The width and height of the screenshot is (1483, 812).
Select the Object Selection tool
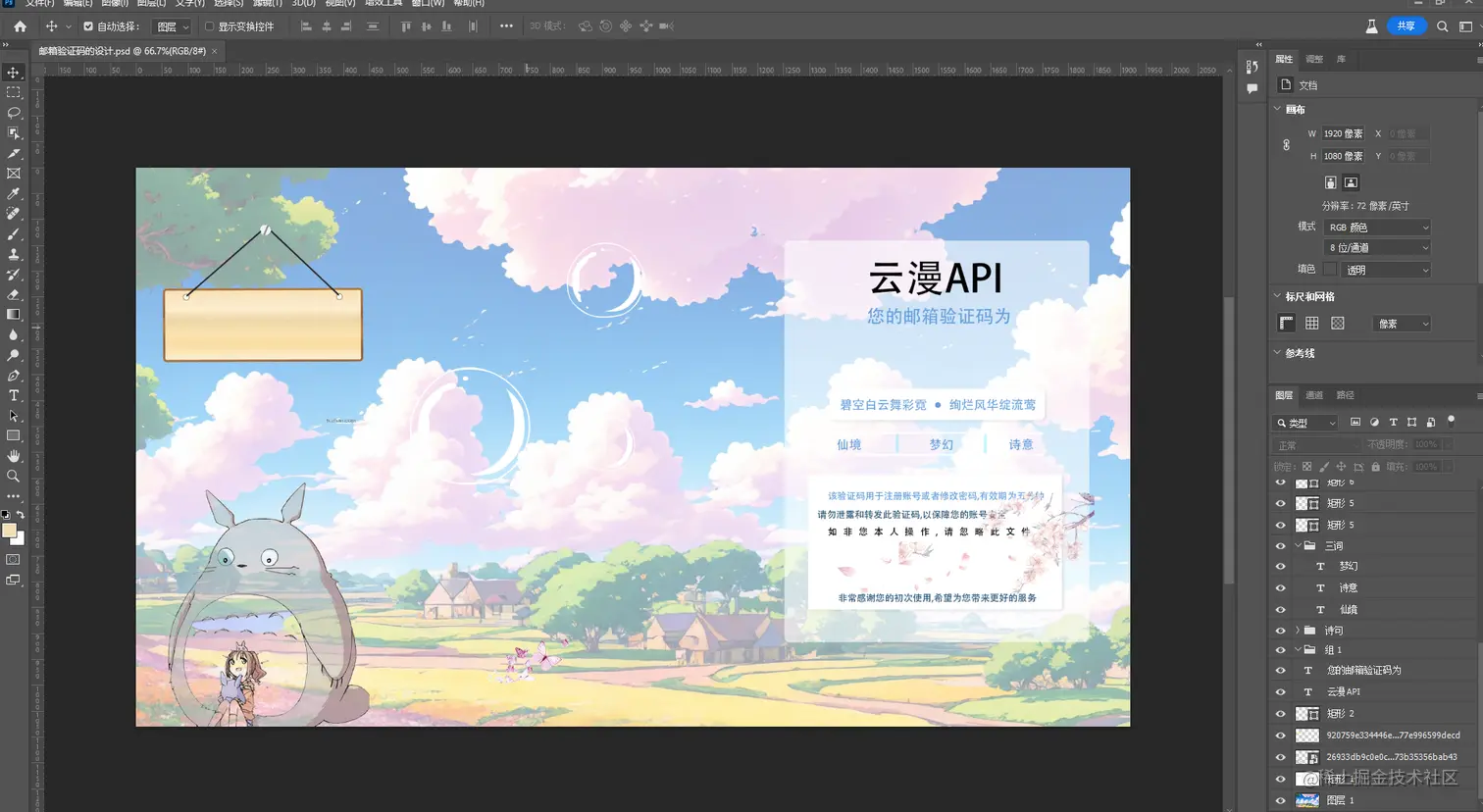coord(14,132)
